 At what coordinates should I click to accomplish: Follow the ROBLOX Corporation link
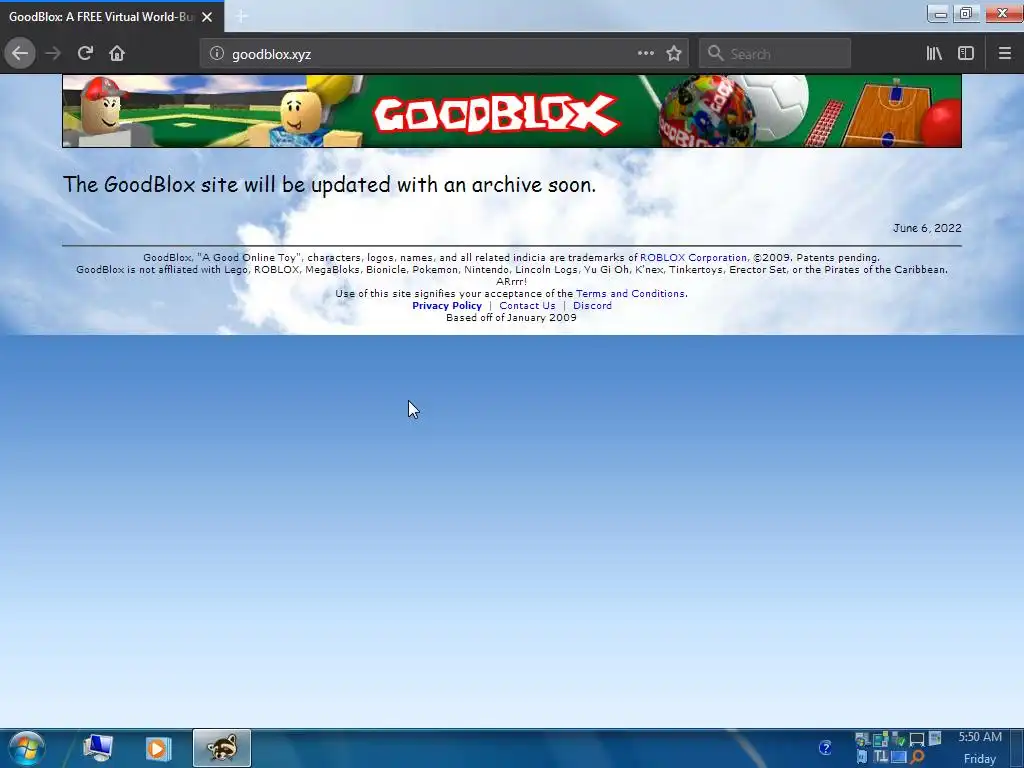pos(693,257)
